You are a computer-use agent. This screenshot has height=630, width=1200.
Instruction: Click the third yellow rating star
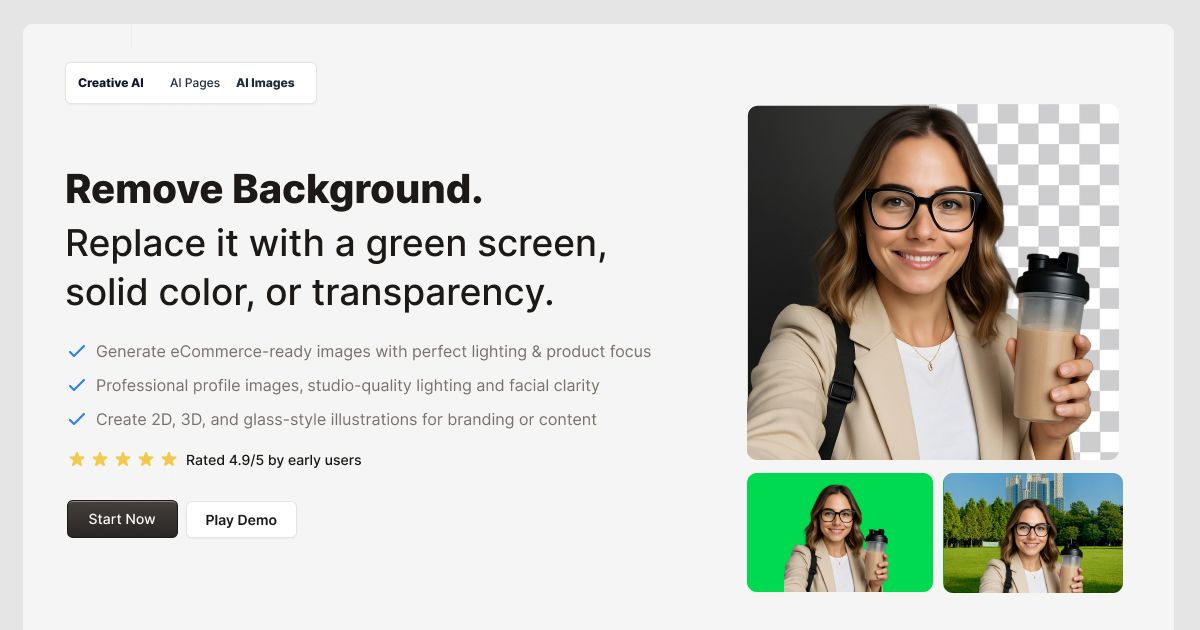click(x=123, y=460)
